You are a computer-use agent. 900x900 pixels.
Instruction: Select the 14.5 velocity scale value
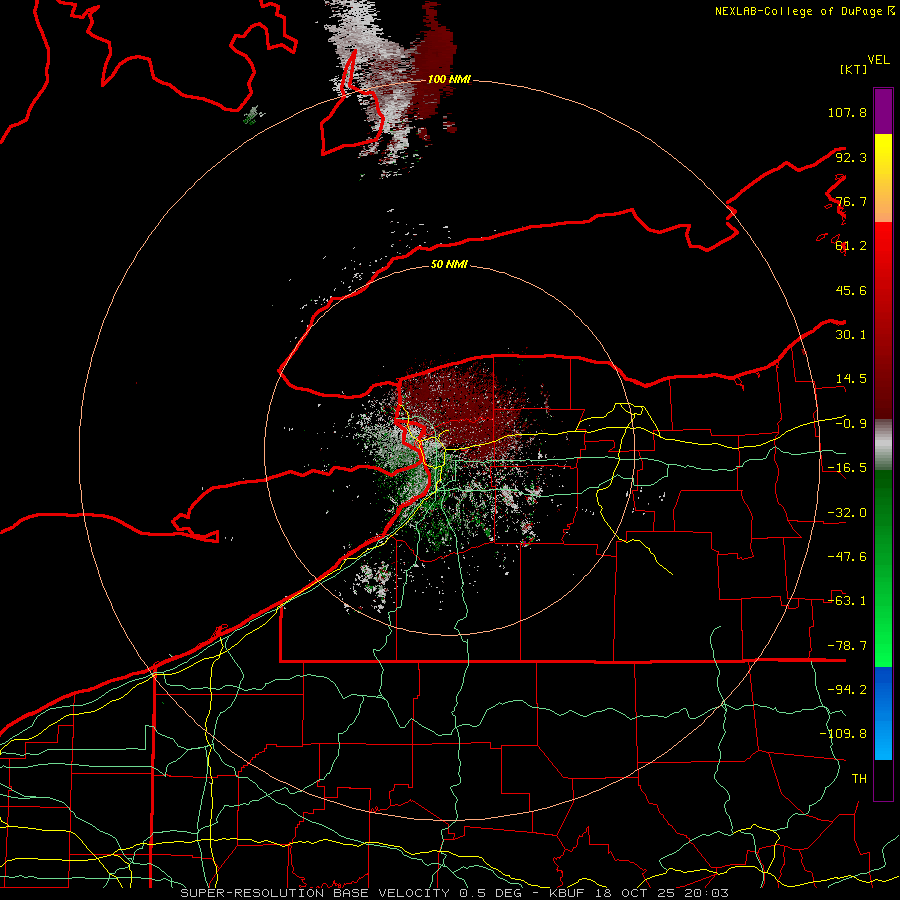tap(851, 379)
